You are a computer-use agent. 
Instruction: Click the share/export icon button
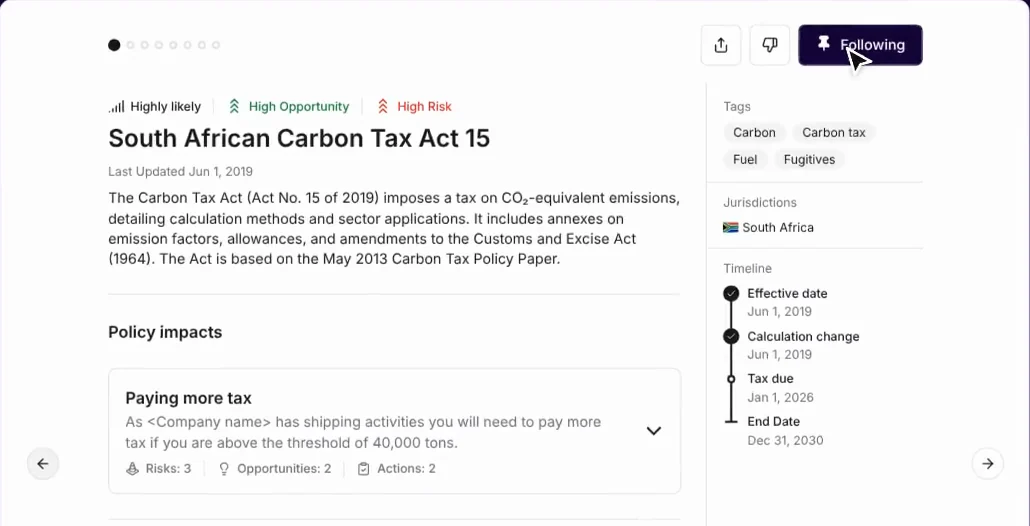[721, 45]
